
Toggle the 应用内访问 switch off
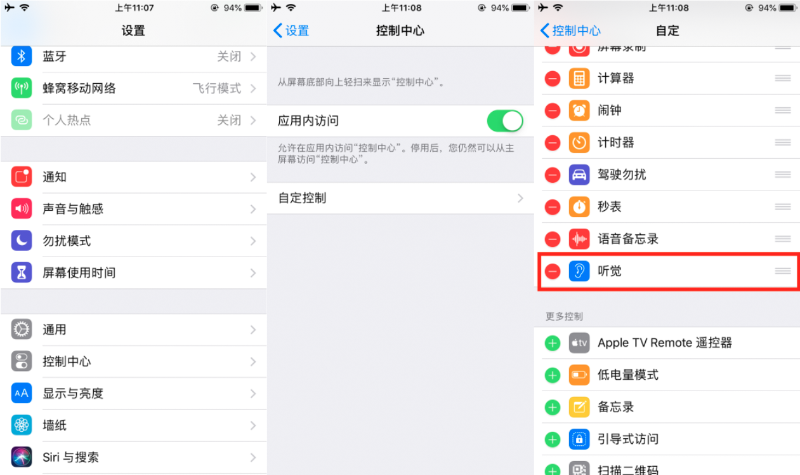(x=505, y=121)
